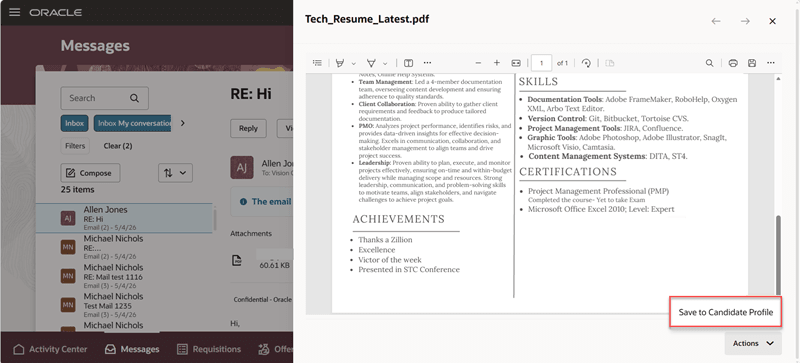Viewport: 800px width, 363px height.
Task: Click the PDF page number field
Action: point(541,63)
